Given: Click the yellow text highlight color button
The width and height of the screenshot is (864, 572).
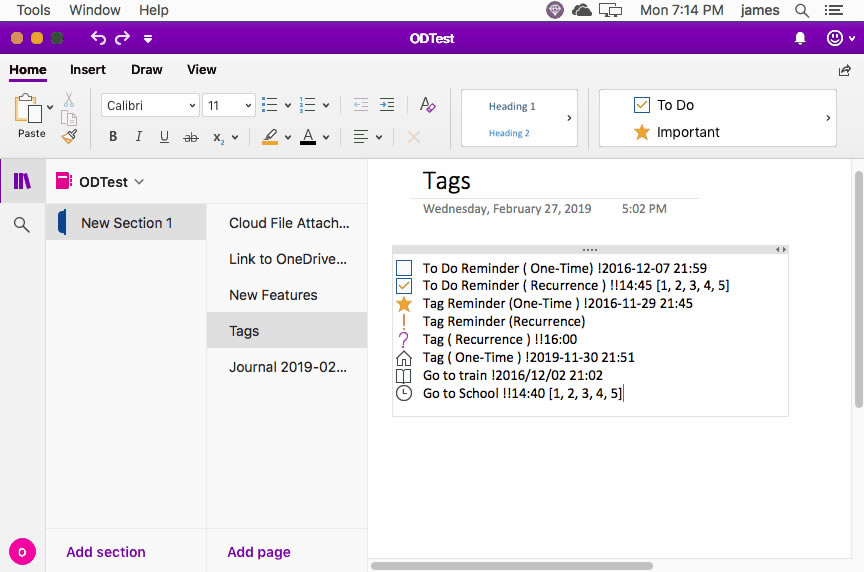Looking at the screenshot, I should (x=269, y=137).
